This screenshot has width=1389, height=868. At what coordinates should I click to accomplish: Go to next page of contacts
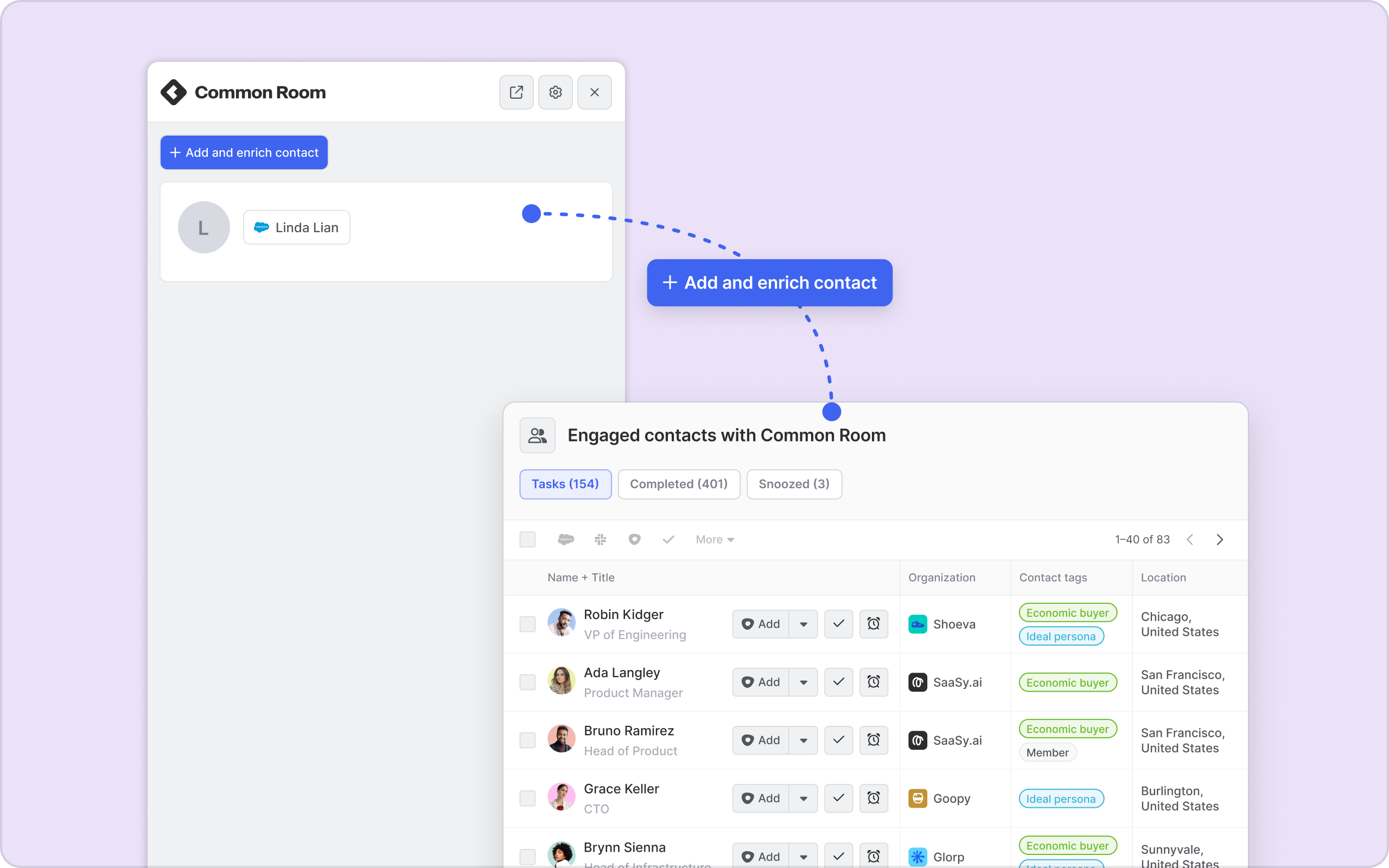[x=1220, y=539]
